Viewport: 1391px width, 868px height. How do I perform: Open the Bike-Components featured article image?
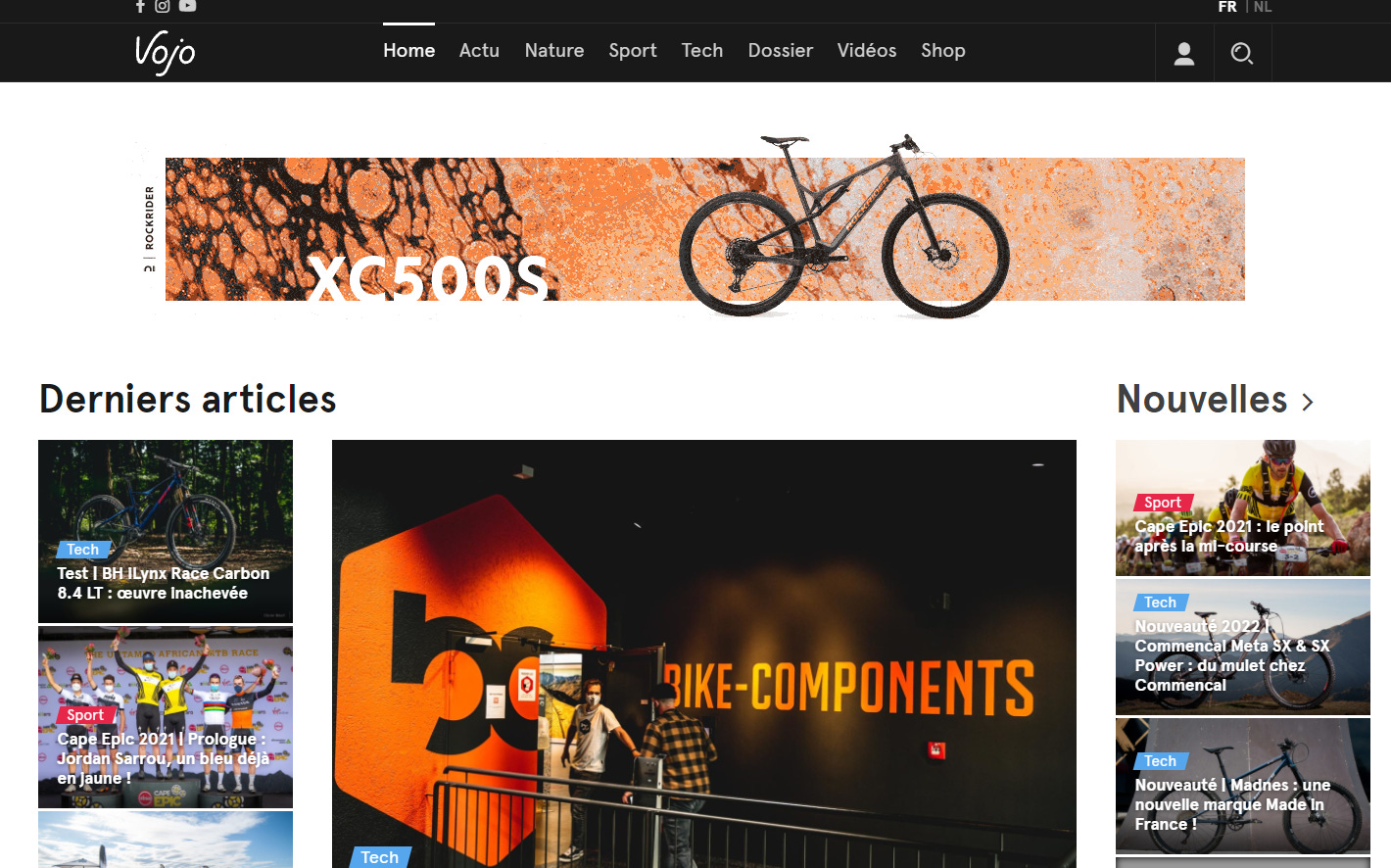[x=704, y=654]
